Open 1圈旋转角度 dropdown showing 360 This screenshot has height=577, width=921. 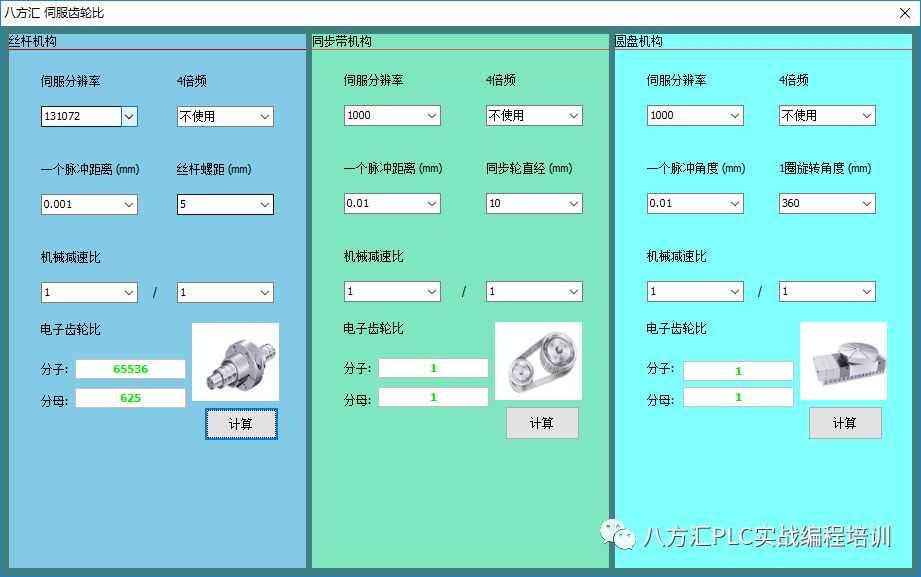pos(865,203)
